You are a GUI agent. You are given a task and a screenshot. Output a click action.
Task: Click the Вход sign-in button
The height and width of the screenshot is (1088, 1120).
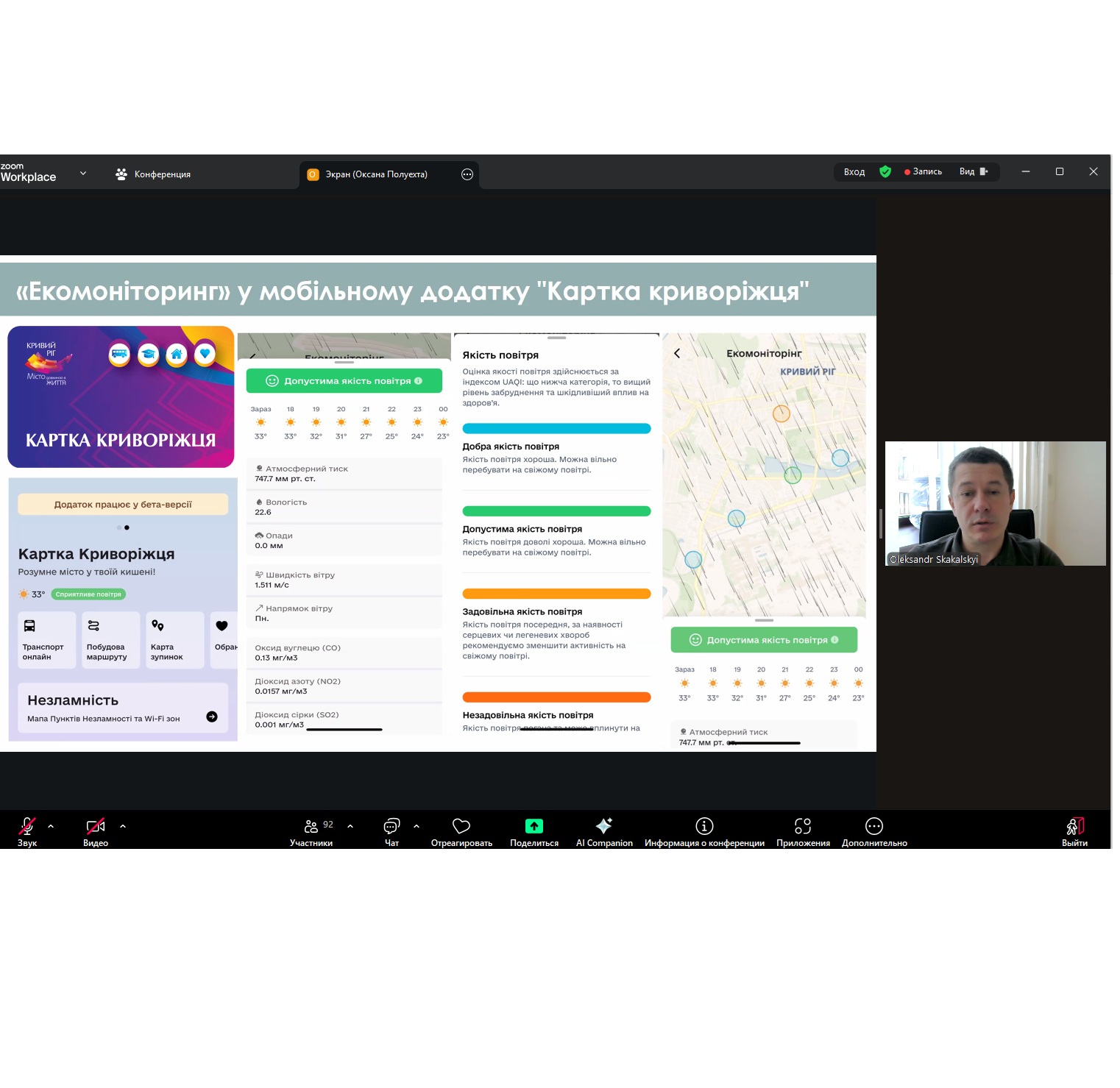coord(854,172)
